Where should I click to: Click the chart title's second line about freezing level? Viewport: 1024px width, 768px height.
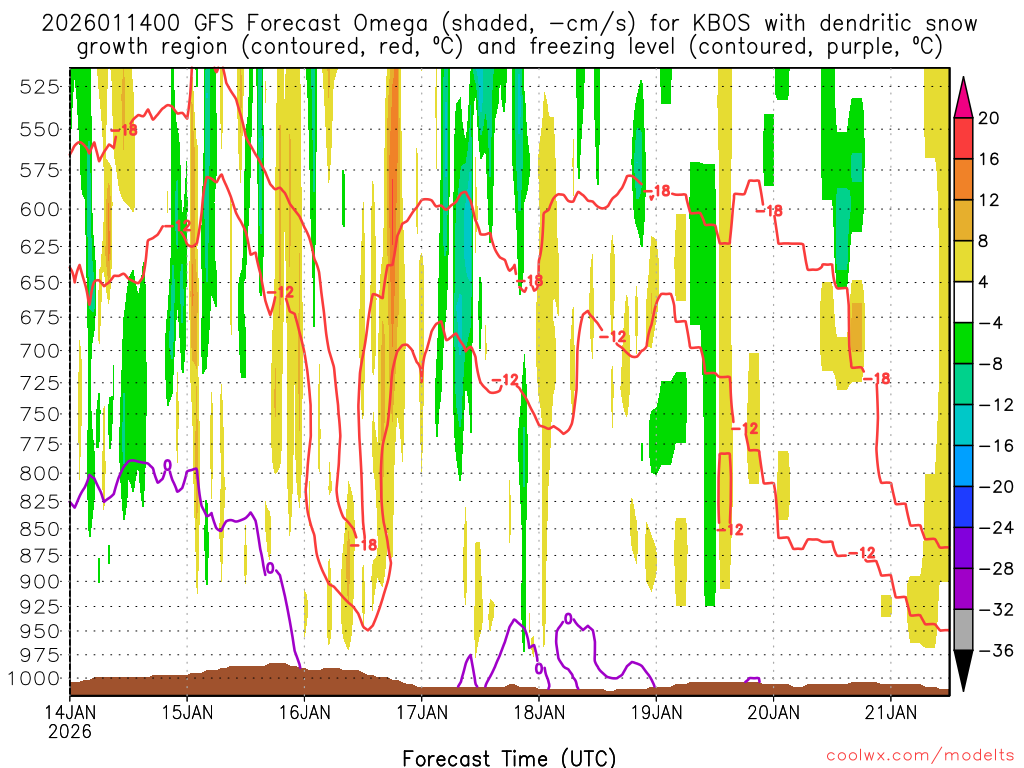tap(509, 47)
